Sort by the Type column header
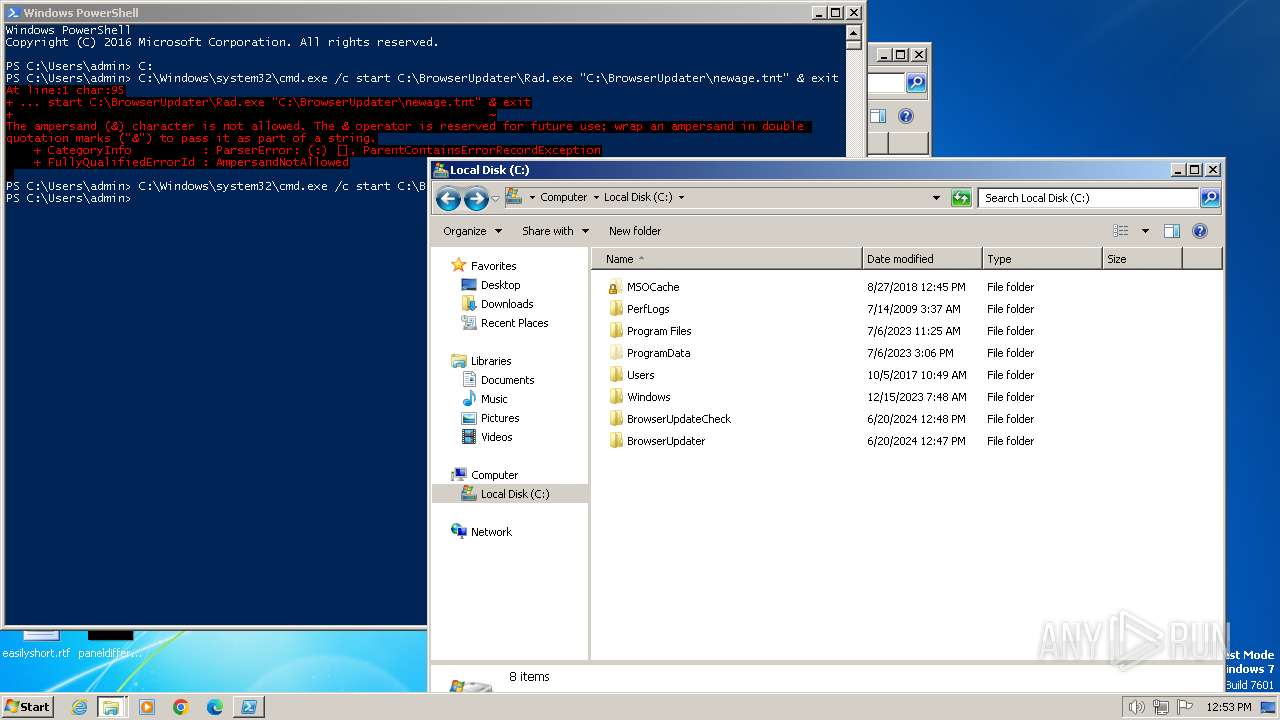Image resolution: width=1280 pixels, height=720 pixels. tap(1041, 259)
